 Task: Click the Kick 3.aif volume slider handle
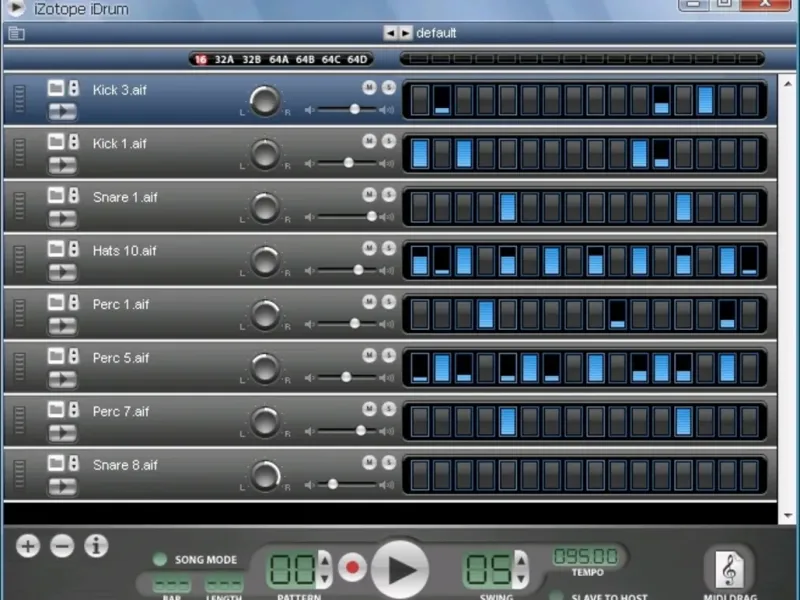pyautogui.click(x=355, y=109)
